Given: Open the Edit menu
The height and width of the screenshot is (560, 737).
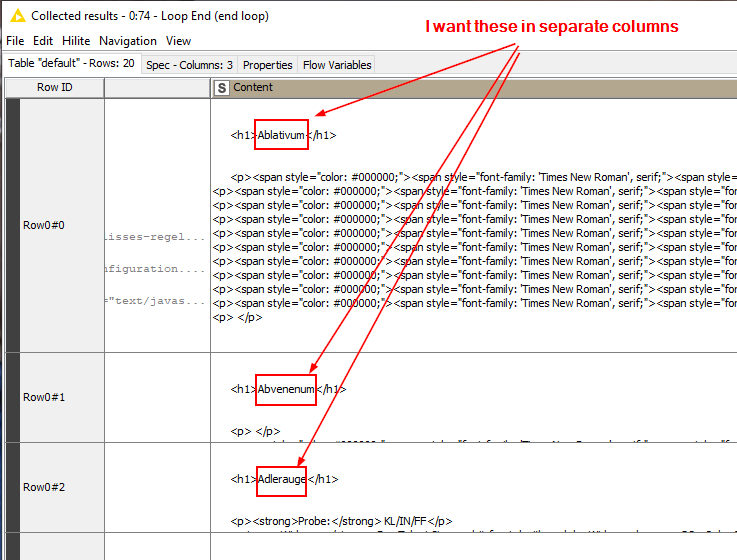Looking at the screenshot, I should click(43, 41).
